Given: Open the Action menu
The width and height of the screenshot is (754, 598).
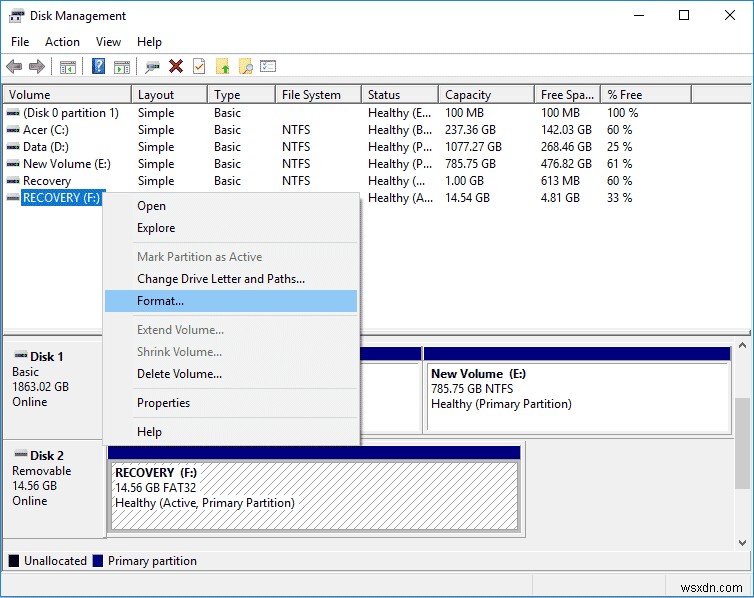Looking at the screenshot, I should click(62, 42).
